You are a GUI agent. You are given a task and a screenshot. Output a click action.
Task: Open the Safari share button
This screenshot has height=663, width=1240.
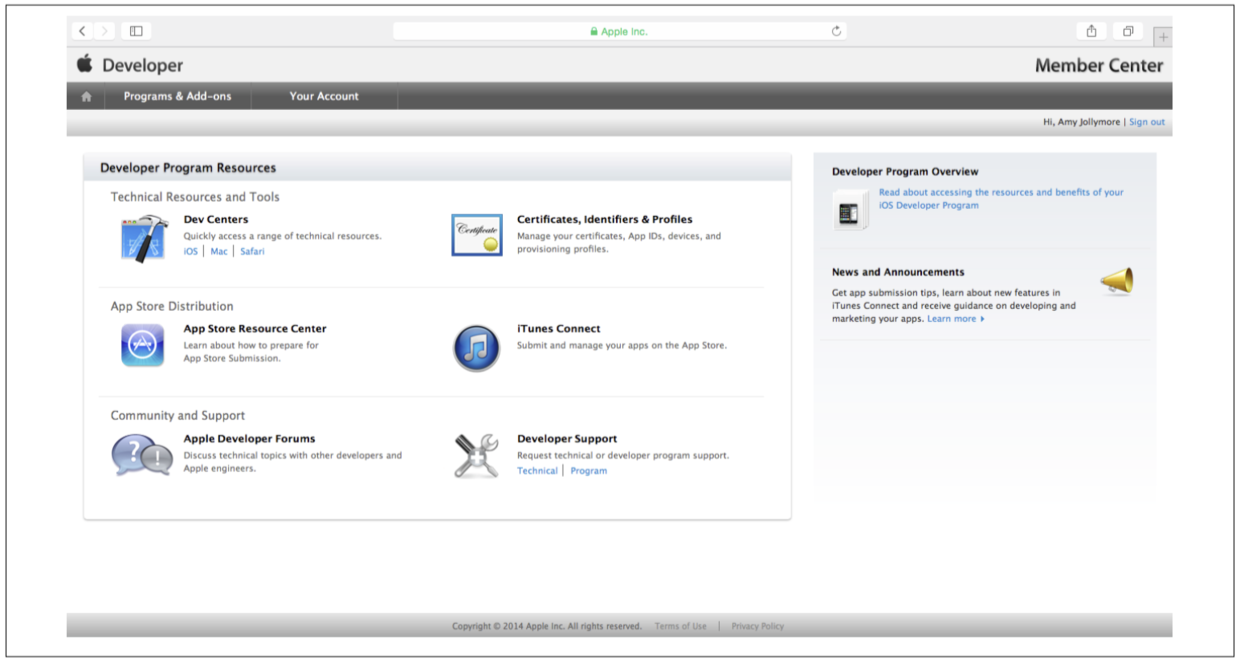click(1090, 31)
